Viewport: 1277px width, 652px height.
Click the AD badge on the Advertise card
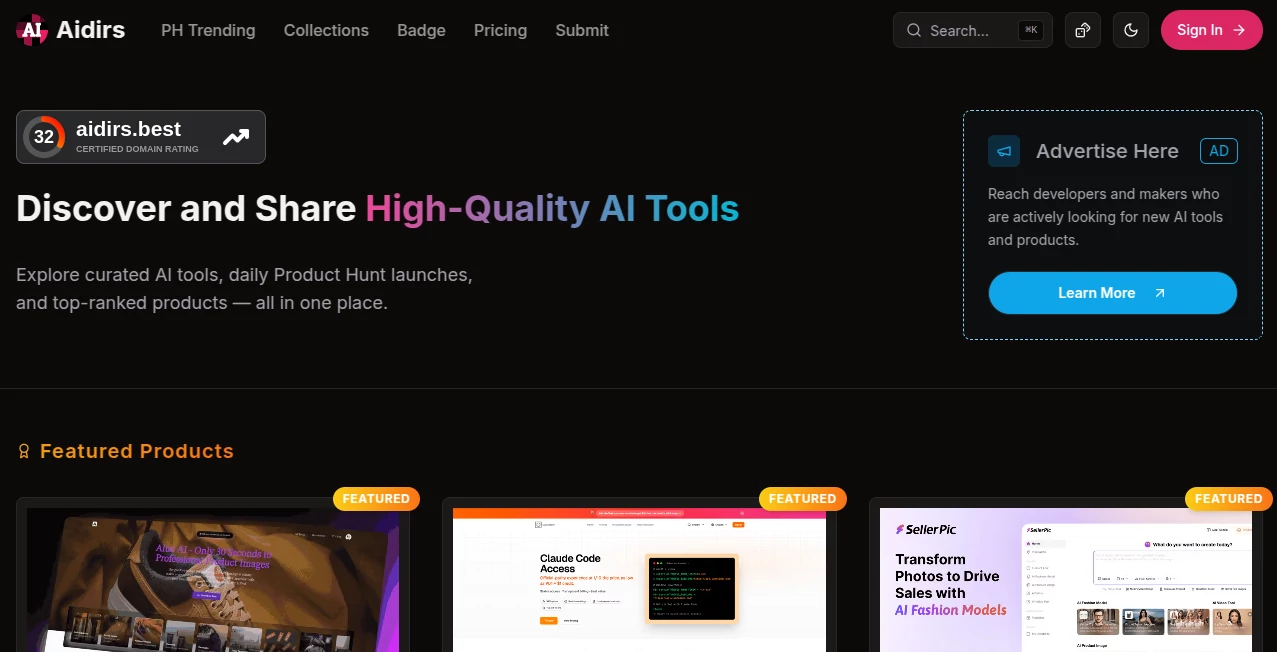pos(1218,151)
